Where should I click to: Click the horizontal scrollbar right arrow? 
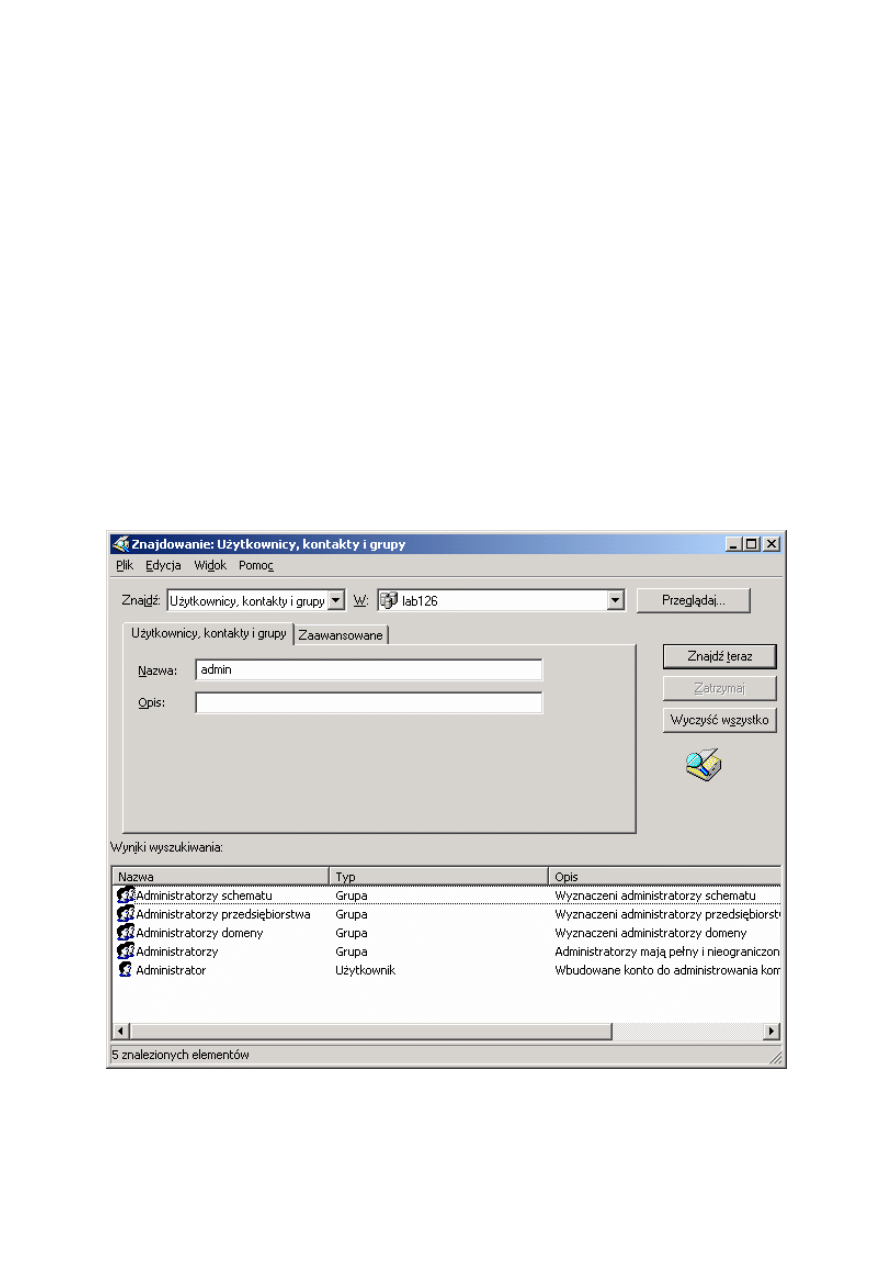point(771,1031)
